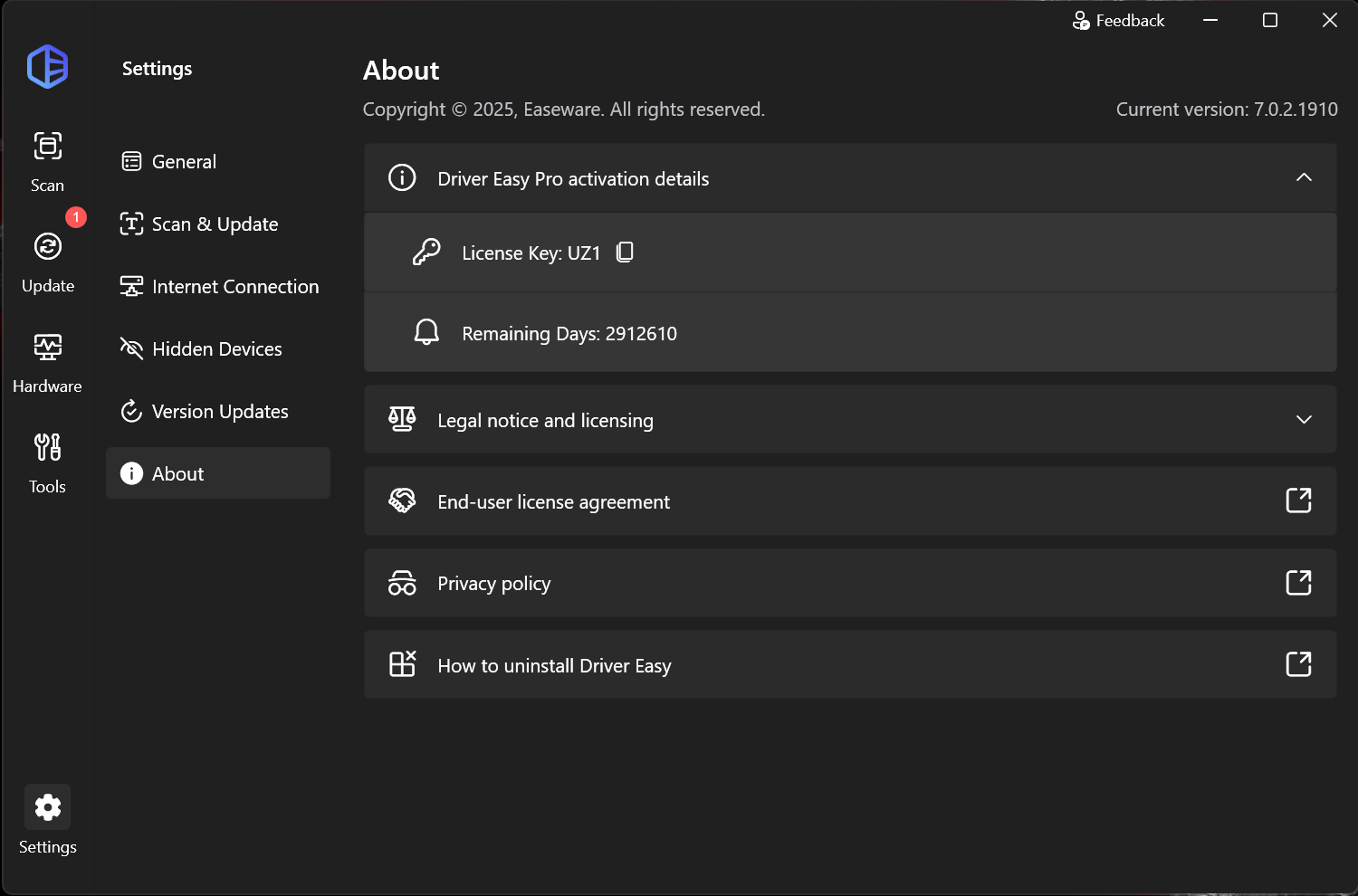Click the spy glasses Privacy policy icon
The width and height of the screenshot is (1358, 896).
coord(402,583)
